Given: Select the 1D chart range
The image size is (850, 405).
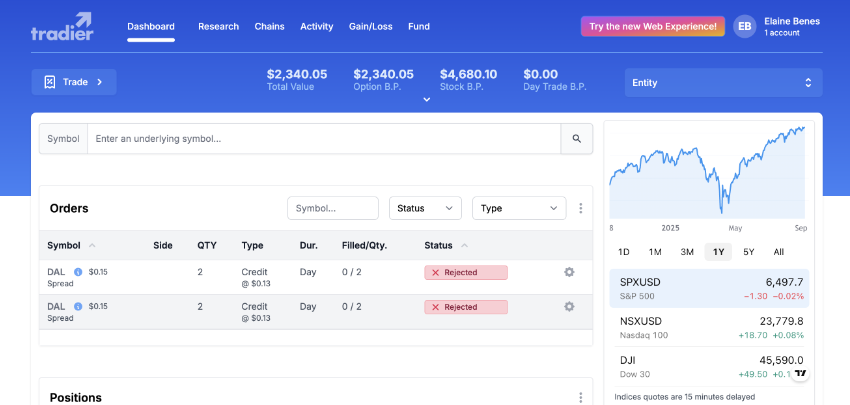Looking at the screenshot, I should pyautogui.click(x=623, y=252).
